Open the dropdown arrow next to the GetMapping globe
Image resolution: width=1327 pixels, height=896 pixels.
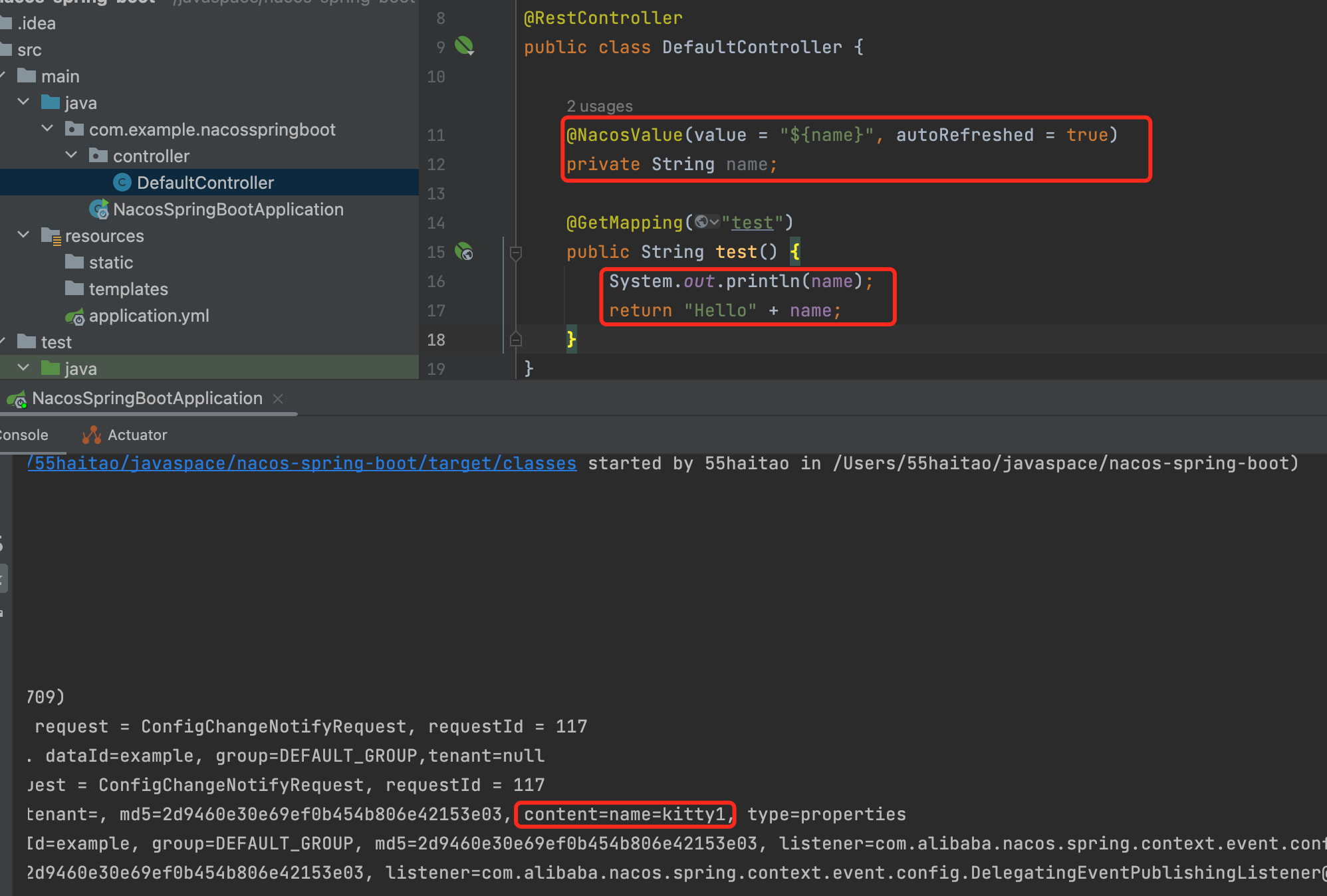tap(715, 222)
